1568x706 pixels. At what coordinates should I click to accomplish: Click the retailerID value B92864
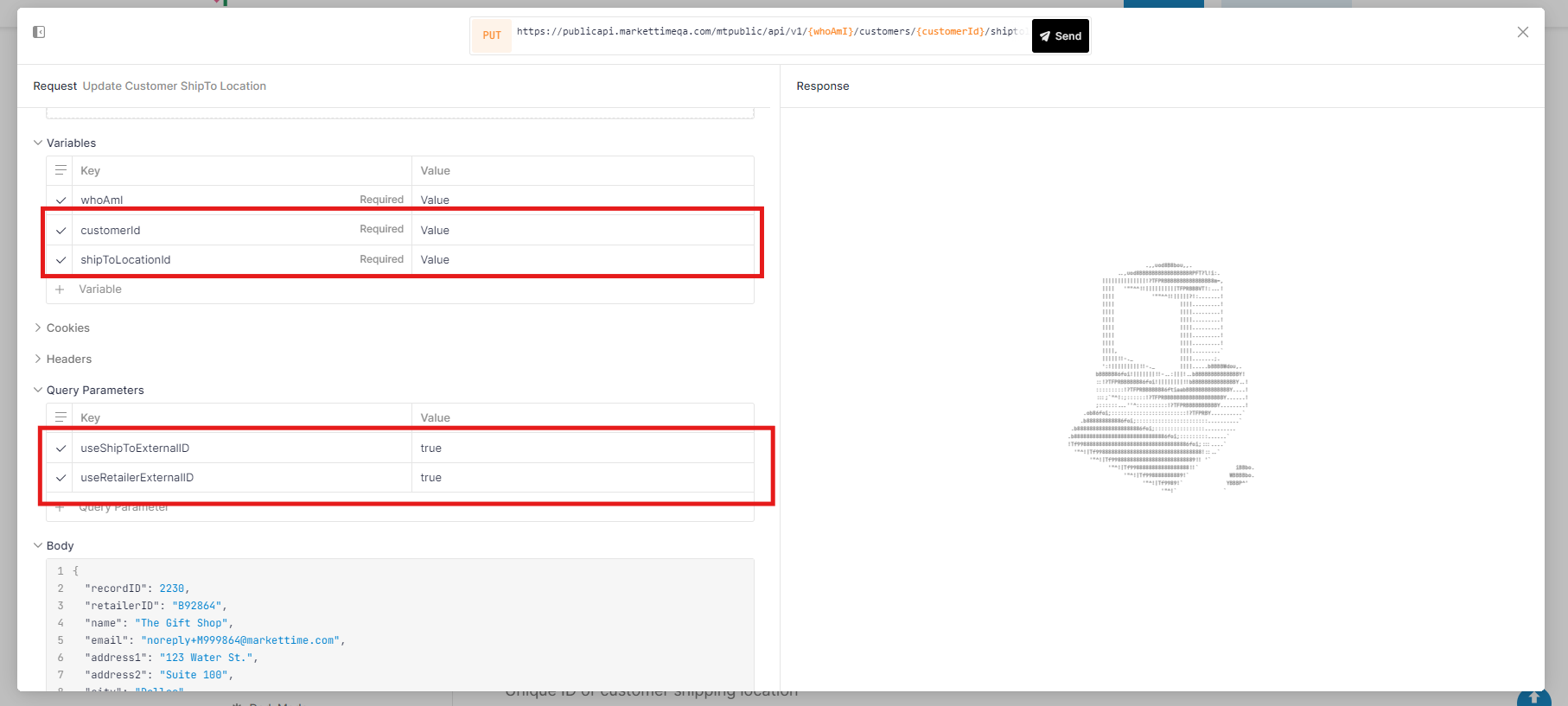(197, 606)
